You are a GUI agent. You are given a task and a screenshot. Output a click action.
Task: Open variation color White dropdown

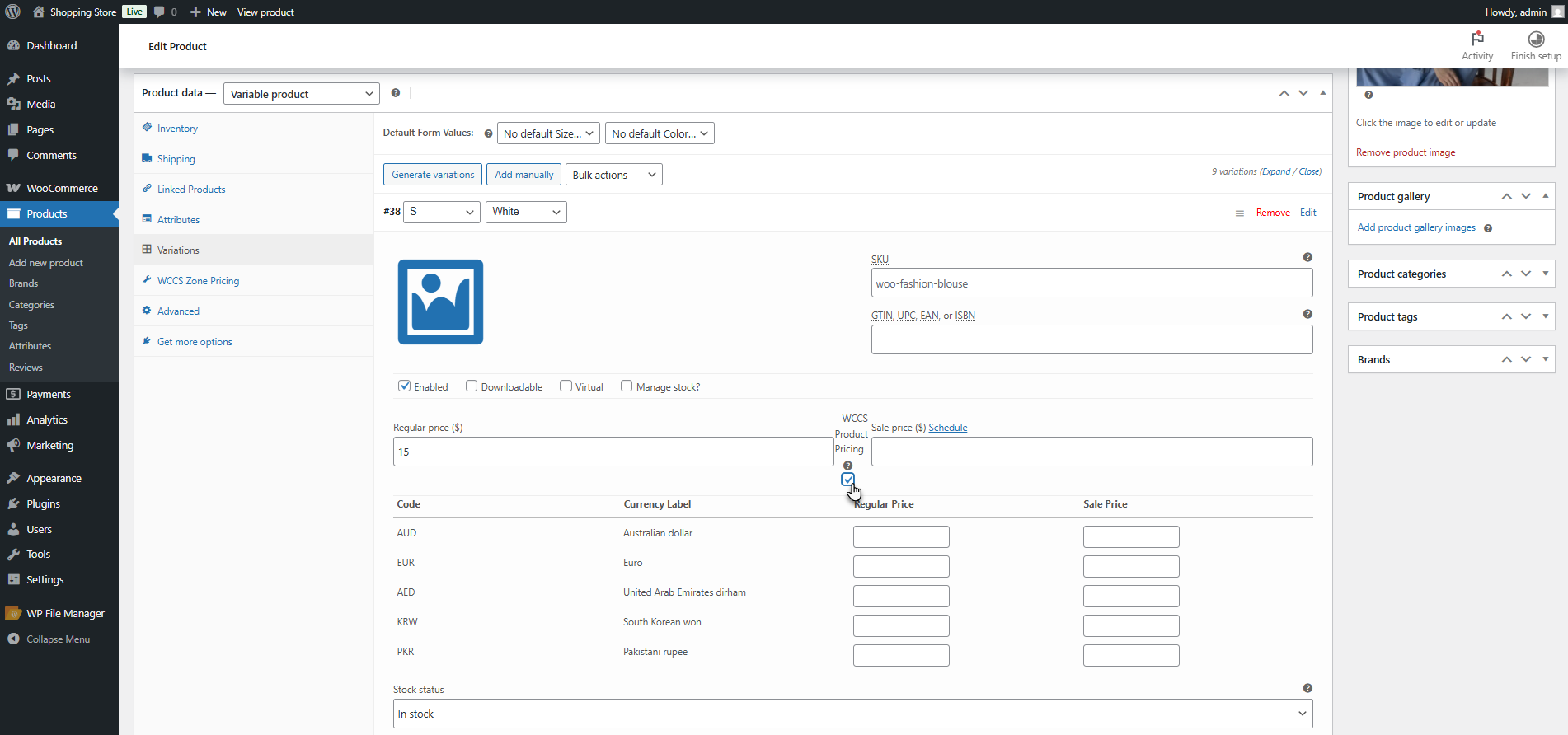[526, 212]
